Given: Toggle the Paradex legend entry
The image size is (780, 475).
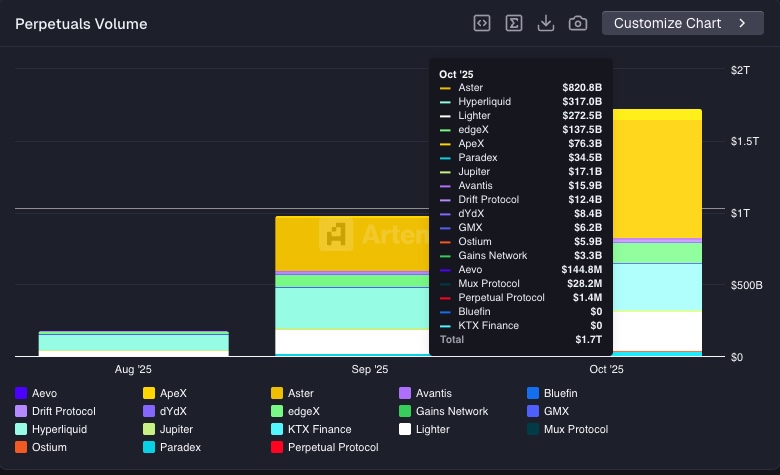Looking at the screenshot, I should pyautogui.click(x=180, y=447).
